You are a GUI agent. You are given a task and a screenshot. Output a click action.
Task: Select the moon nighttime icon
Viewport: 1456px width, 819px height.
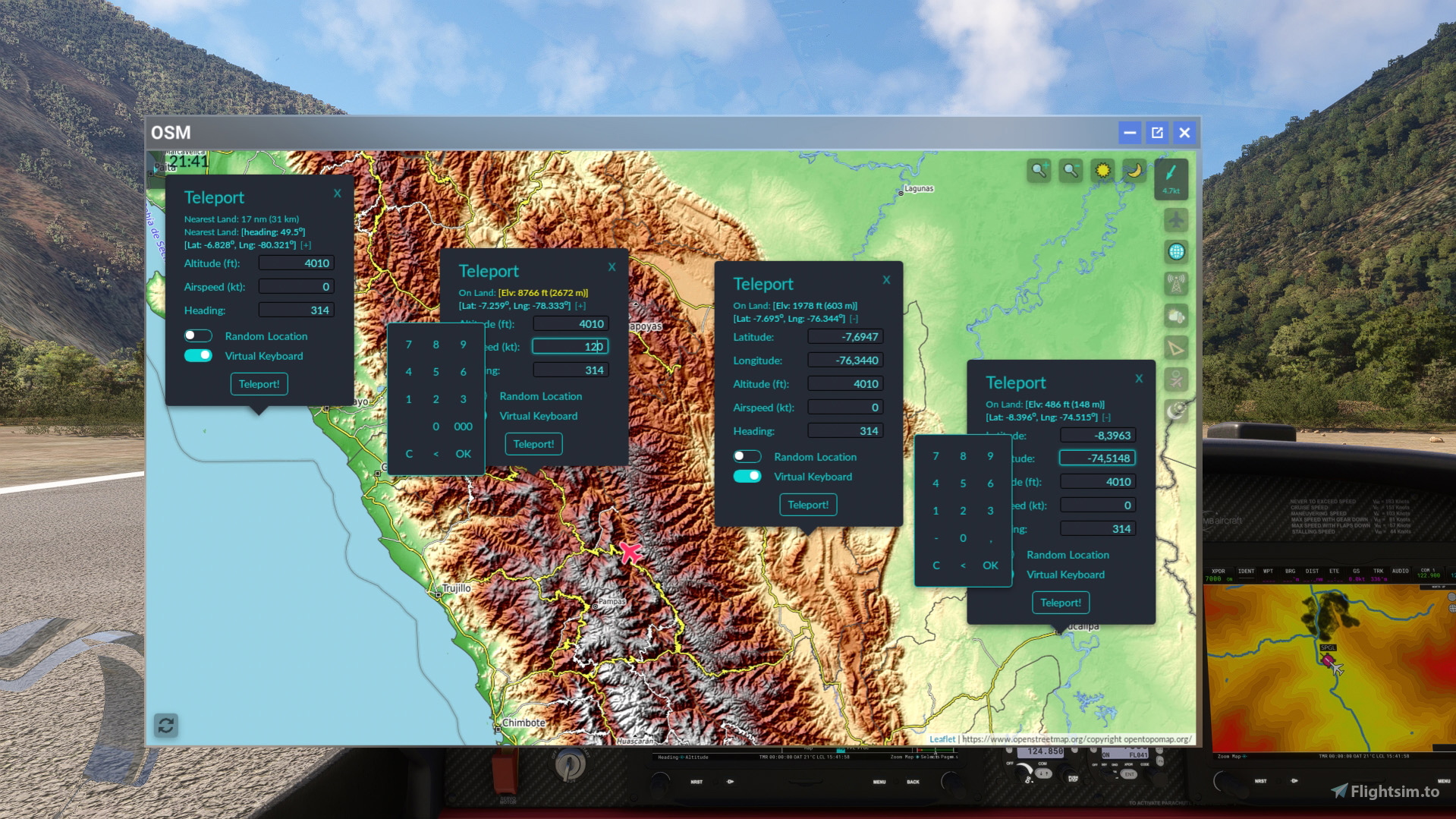click(x=1134, y=170)
